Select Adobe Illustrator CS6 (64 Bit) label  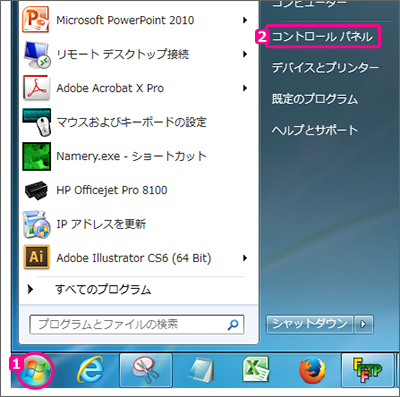[134, 258]
